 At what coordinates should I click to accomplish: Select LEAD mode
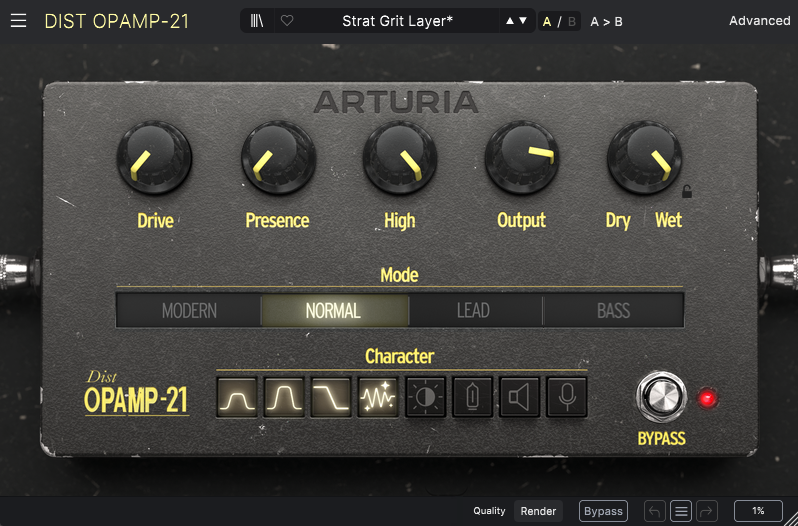point(475,310)
